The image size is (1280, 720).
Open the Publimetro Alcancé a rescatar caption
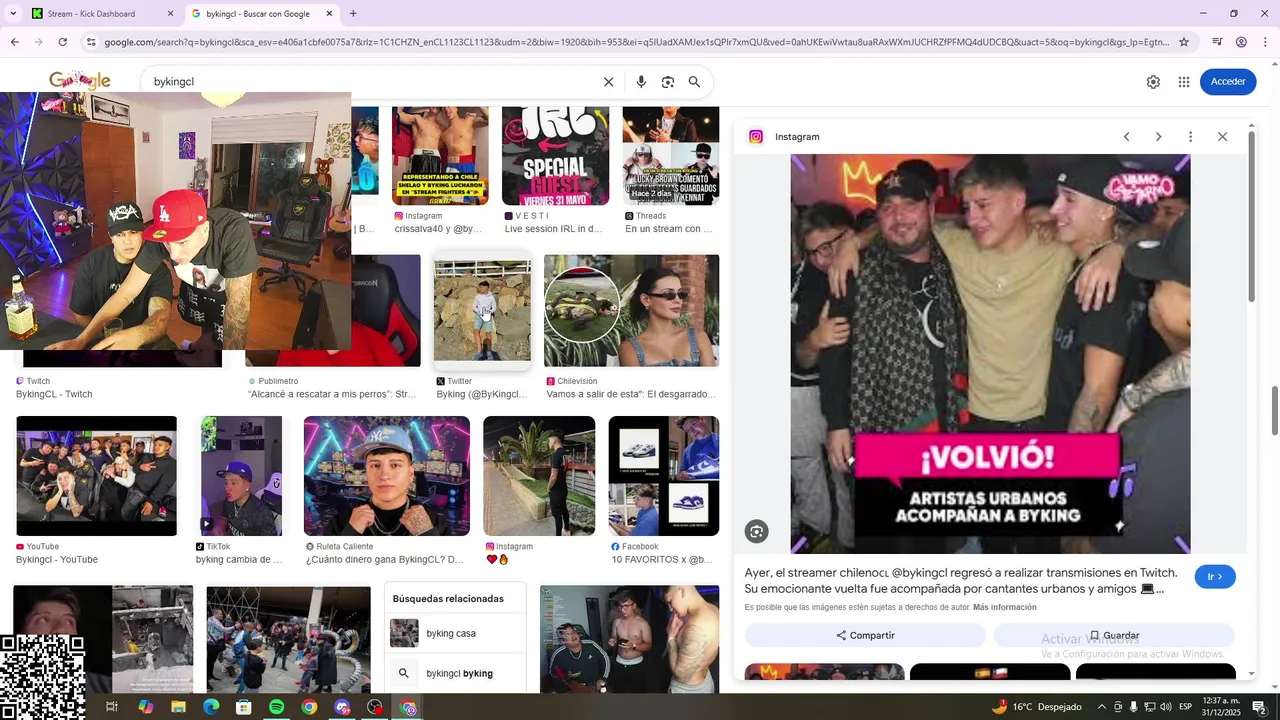pyautogui.click(x=332, y=394)
